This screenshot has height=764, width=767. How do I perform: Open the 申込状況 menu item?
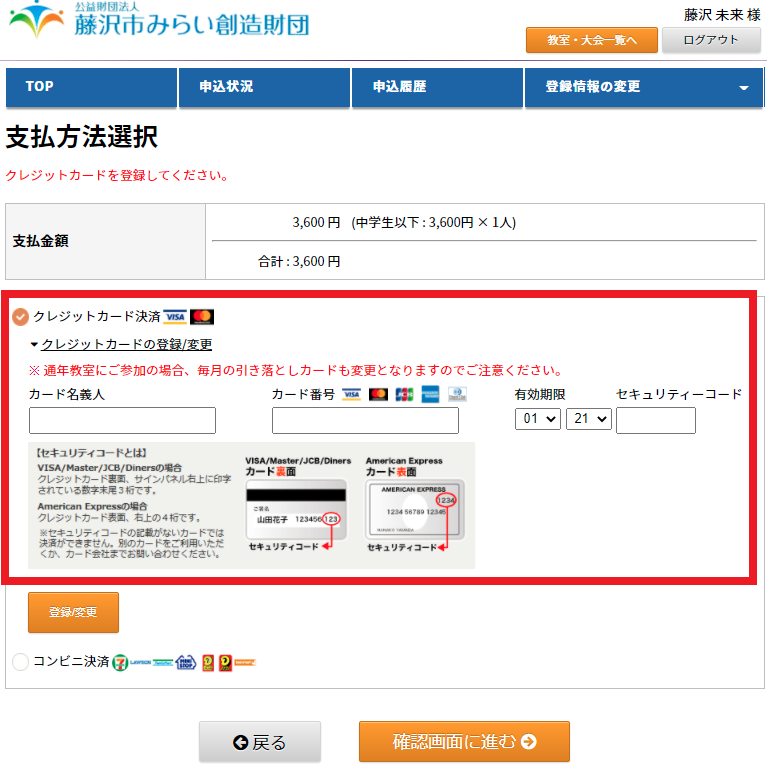point(264,87)
